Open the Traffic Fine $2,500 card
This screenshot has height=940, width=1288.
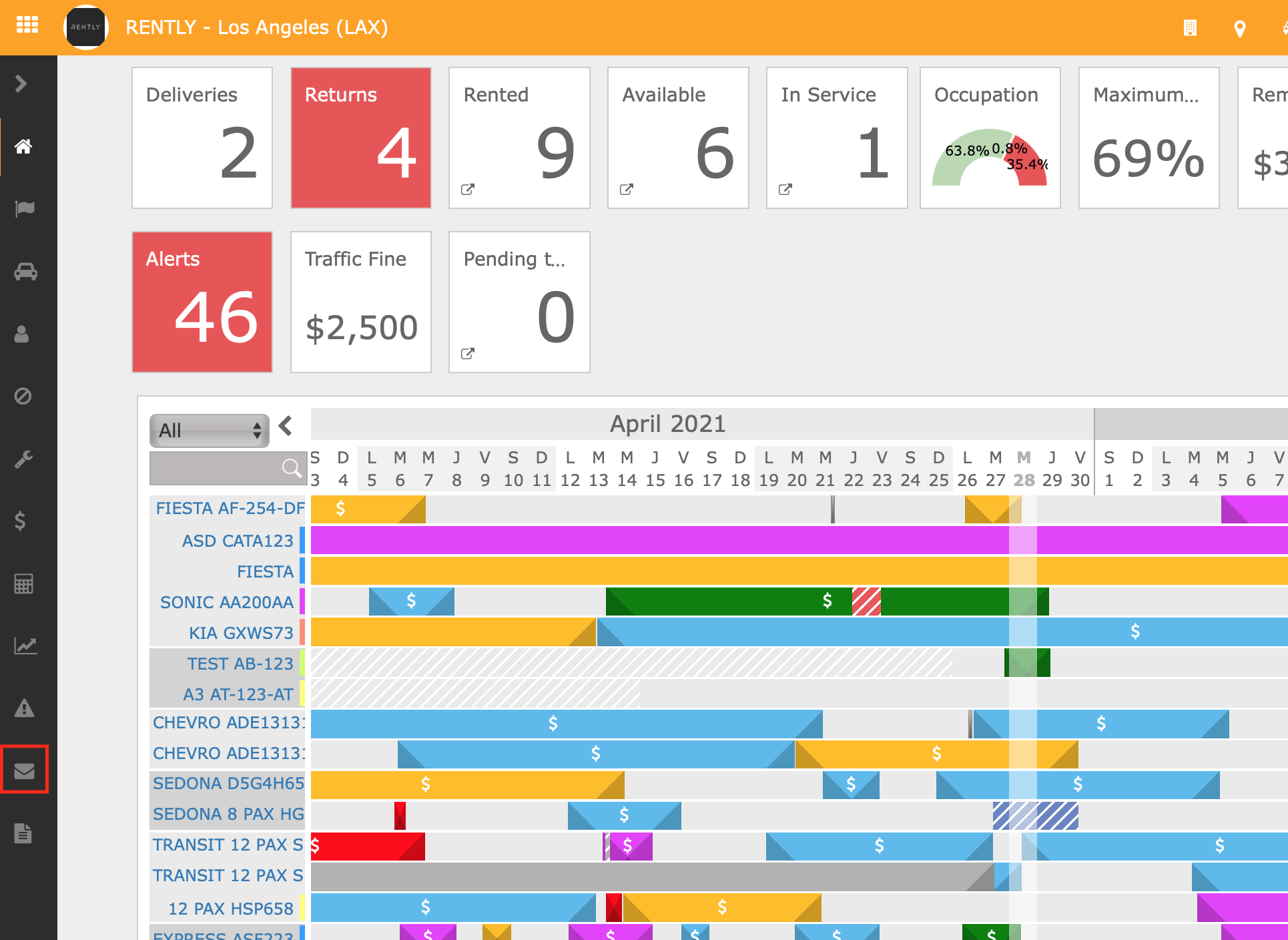pyautogui.click(x=361, y=302)
